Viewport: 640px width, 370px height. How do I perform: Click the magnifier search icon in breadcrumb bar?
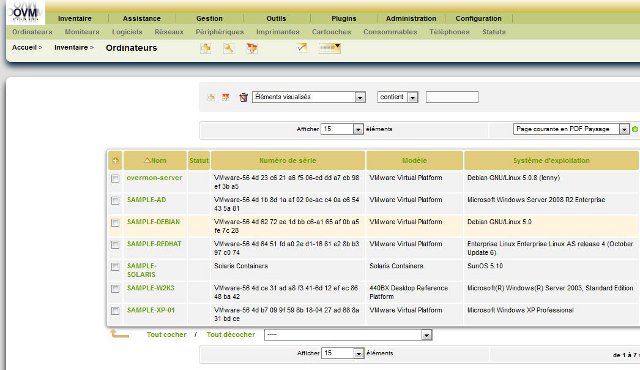pyautogui.click(x=229, y=48)
